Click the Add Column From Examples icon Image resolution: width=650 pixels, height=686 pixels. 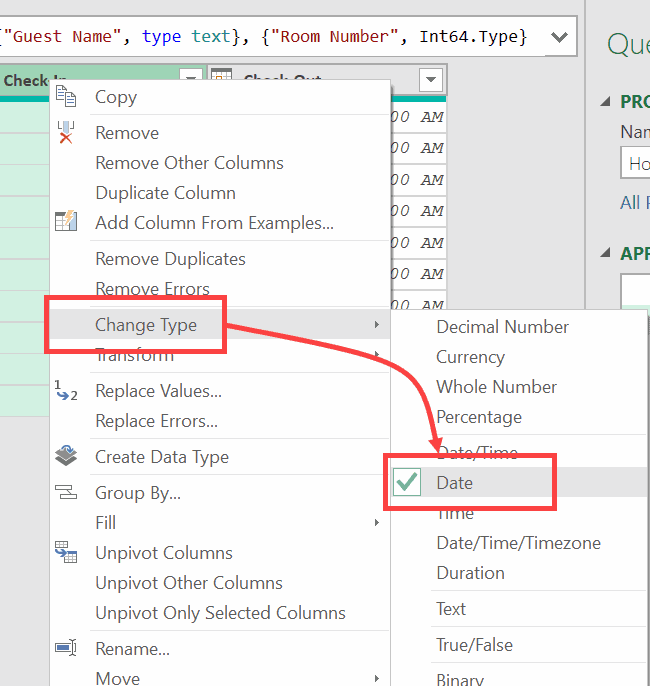pos(66,221)
